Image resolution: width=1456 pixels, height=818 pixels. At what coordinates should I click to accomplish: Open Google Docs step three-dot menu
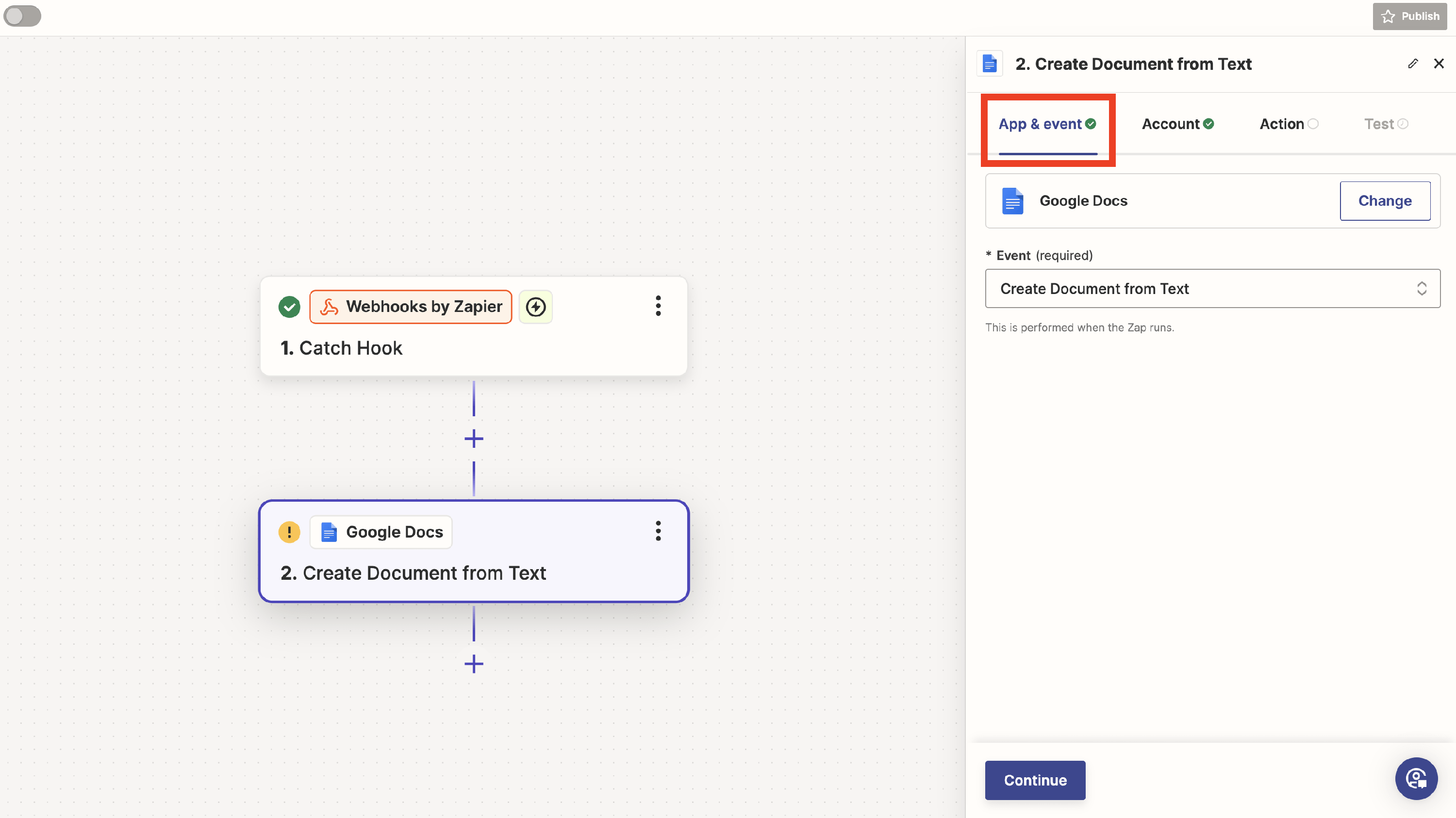coord(658,531)
